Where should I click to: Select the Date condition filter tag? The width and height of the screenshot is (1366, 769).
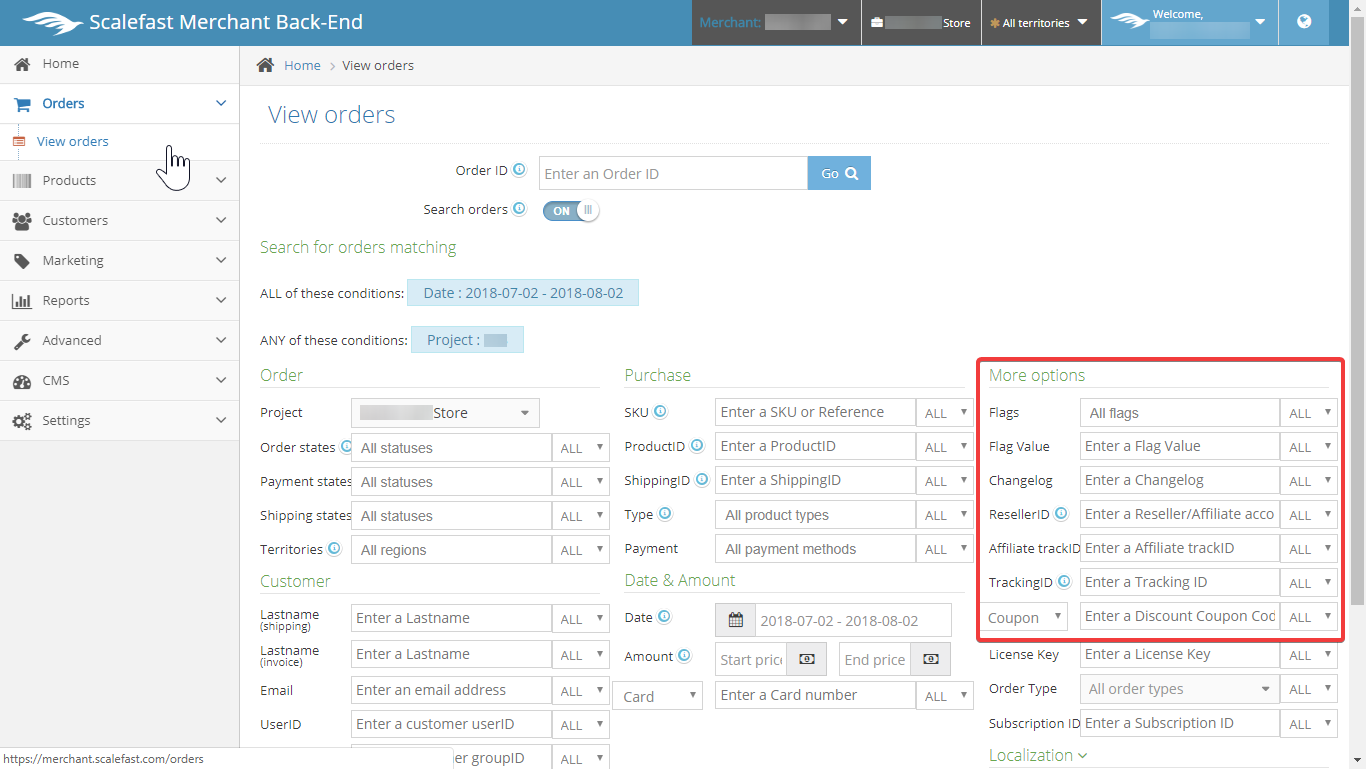coord(523,293)
